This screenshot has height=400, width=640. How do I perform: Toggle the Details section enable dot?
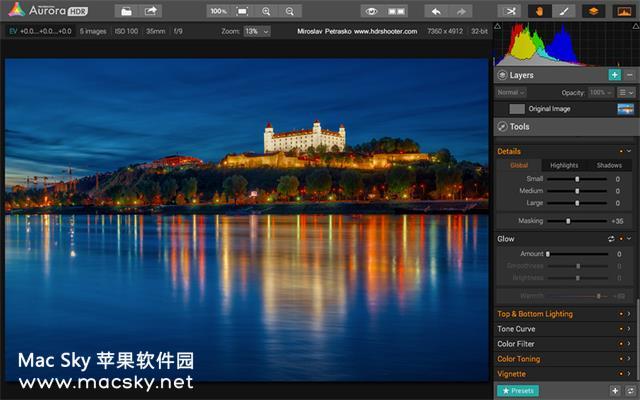[x=621, y=151]
